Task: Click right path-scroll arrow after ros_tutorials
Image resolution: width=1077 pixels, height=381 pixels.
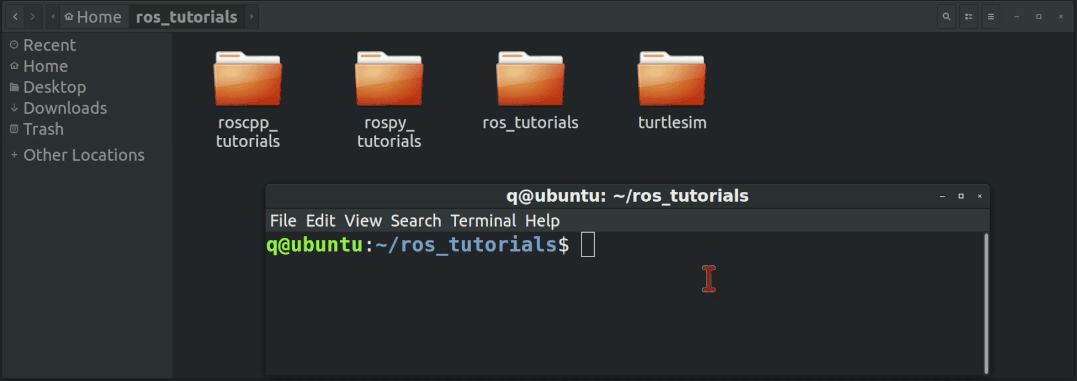Action: click(x=251, y=16)
